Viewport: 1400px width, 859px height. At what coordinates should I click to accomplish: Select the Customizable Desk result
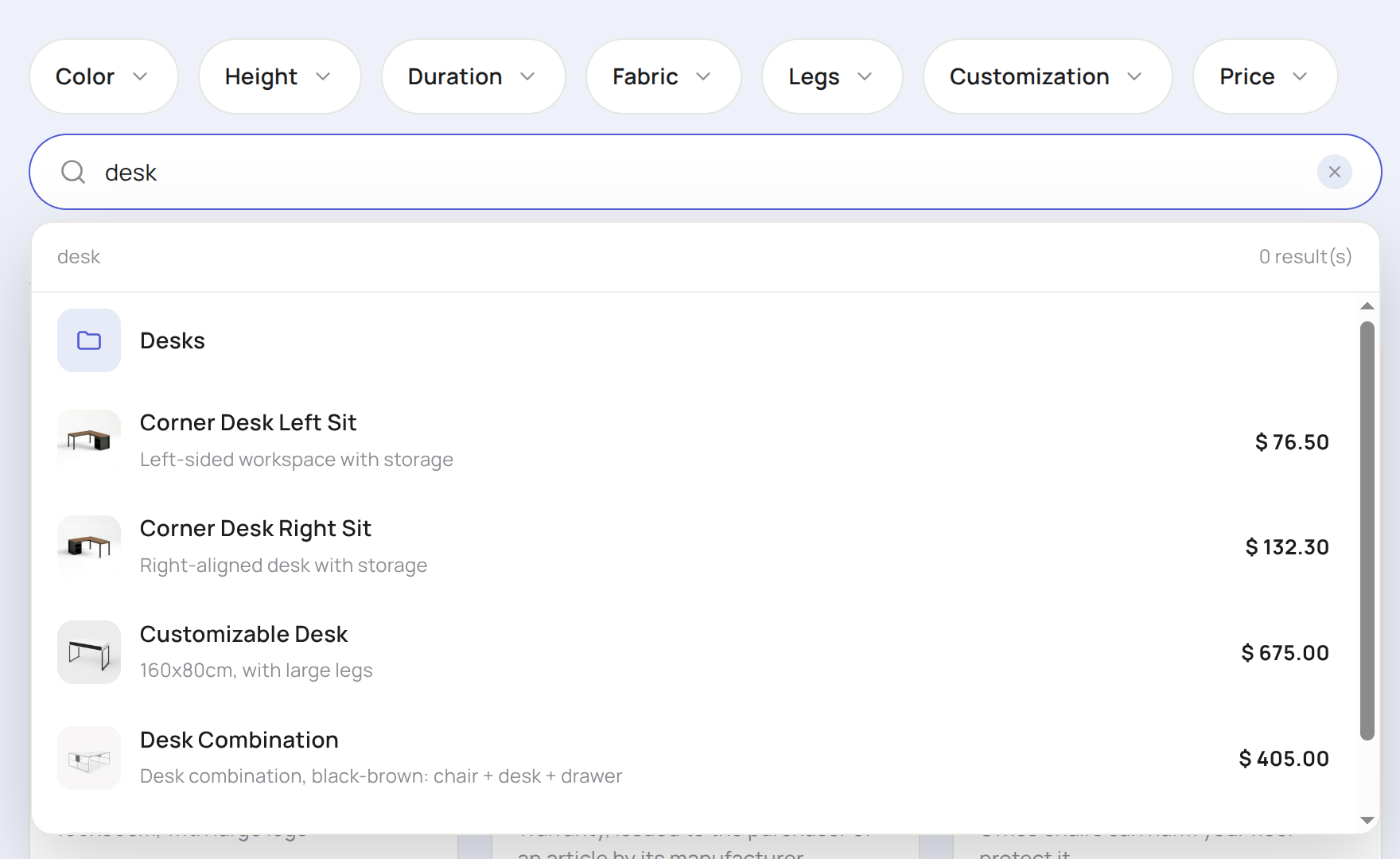(694, 652)
